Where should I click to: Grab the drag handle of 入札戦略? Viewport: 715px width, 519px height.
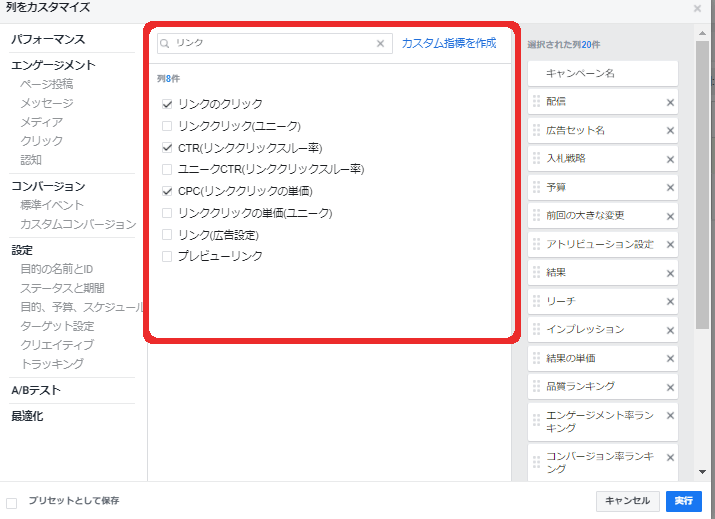tap(536, 158)
